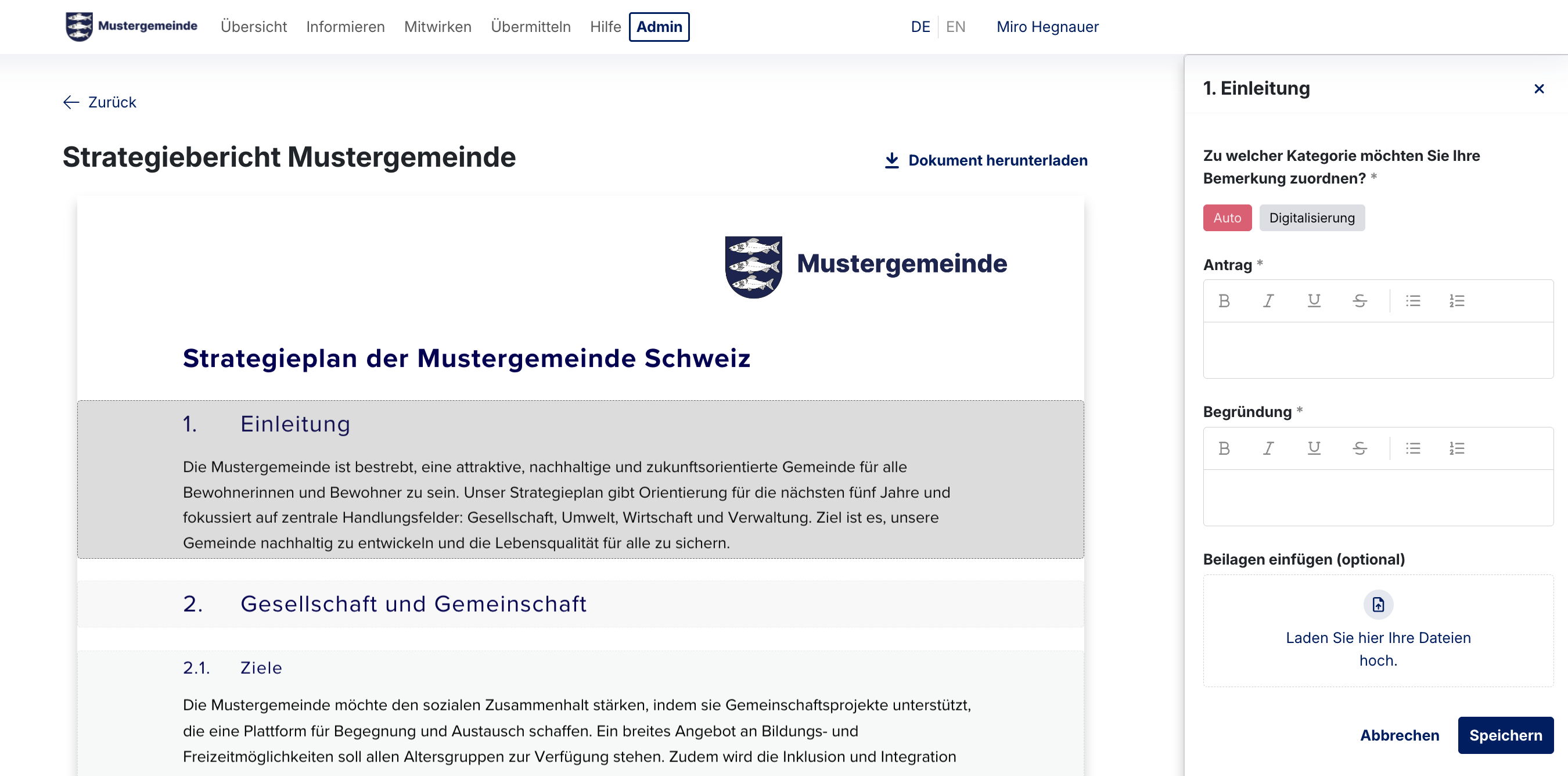Click Bold icon in Begründung editor
Image resolution: width=1568 pixels, height=776 pixels.
tap(1224, 448)
